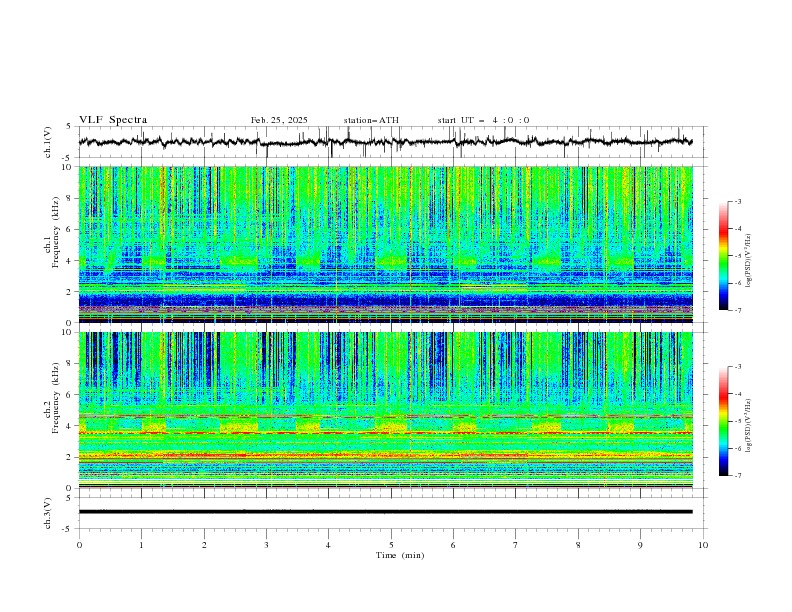The image size is (792, 612).
Task: Click the time axis tick label '8'
Action: coord(578,545)
